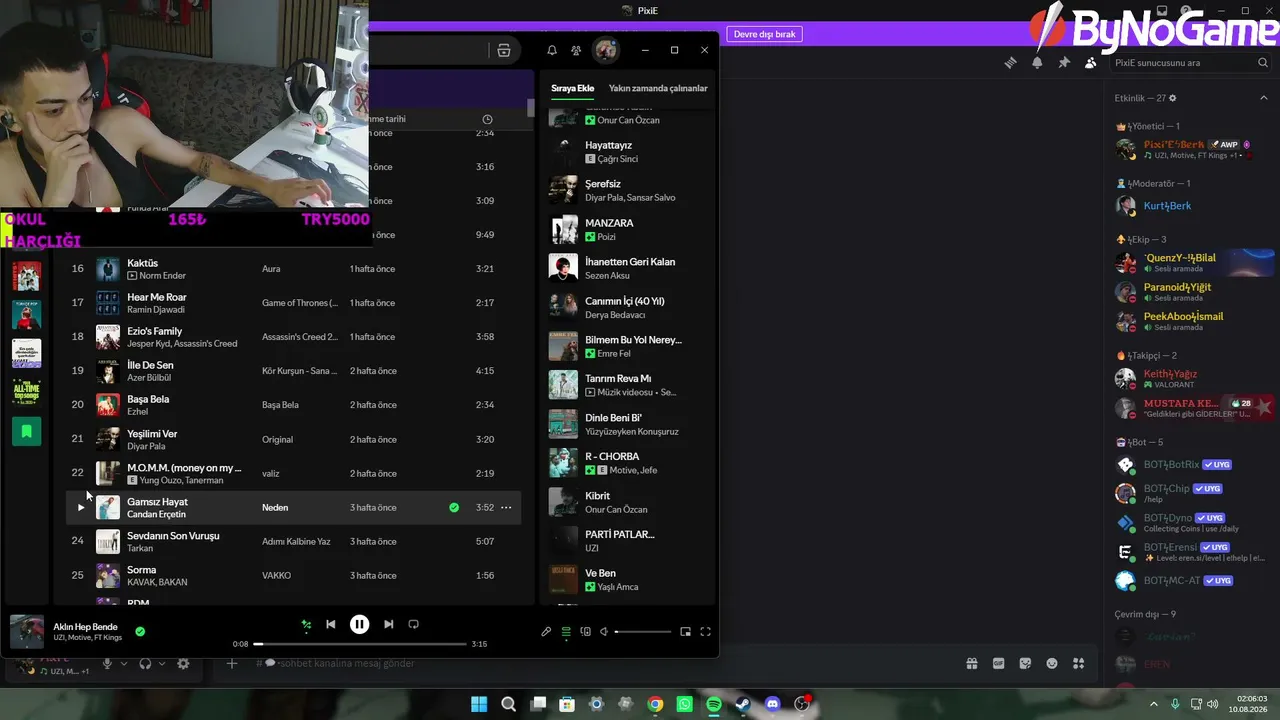Switch to the Sıraya Ekle tab
Viewport: 1280px width, 720px height.
coord(572,88)
